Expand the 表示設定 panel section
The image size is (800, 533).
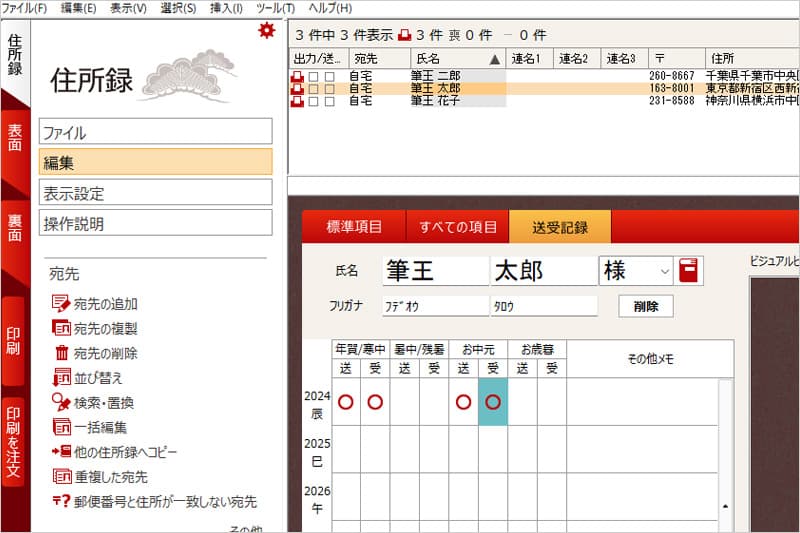click(x=156, y=192)
